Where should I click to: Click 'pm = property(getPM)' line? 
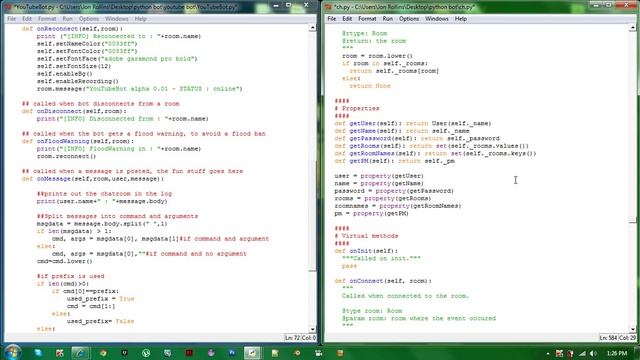(x=371, y=213)
